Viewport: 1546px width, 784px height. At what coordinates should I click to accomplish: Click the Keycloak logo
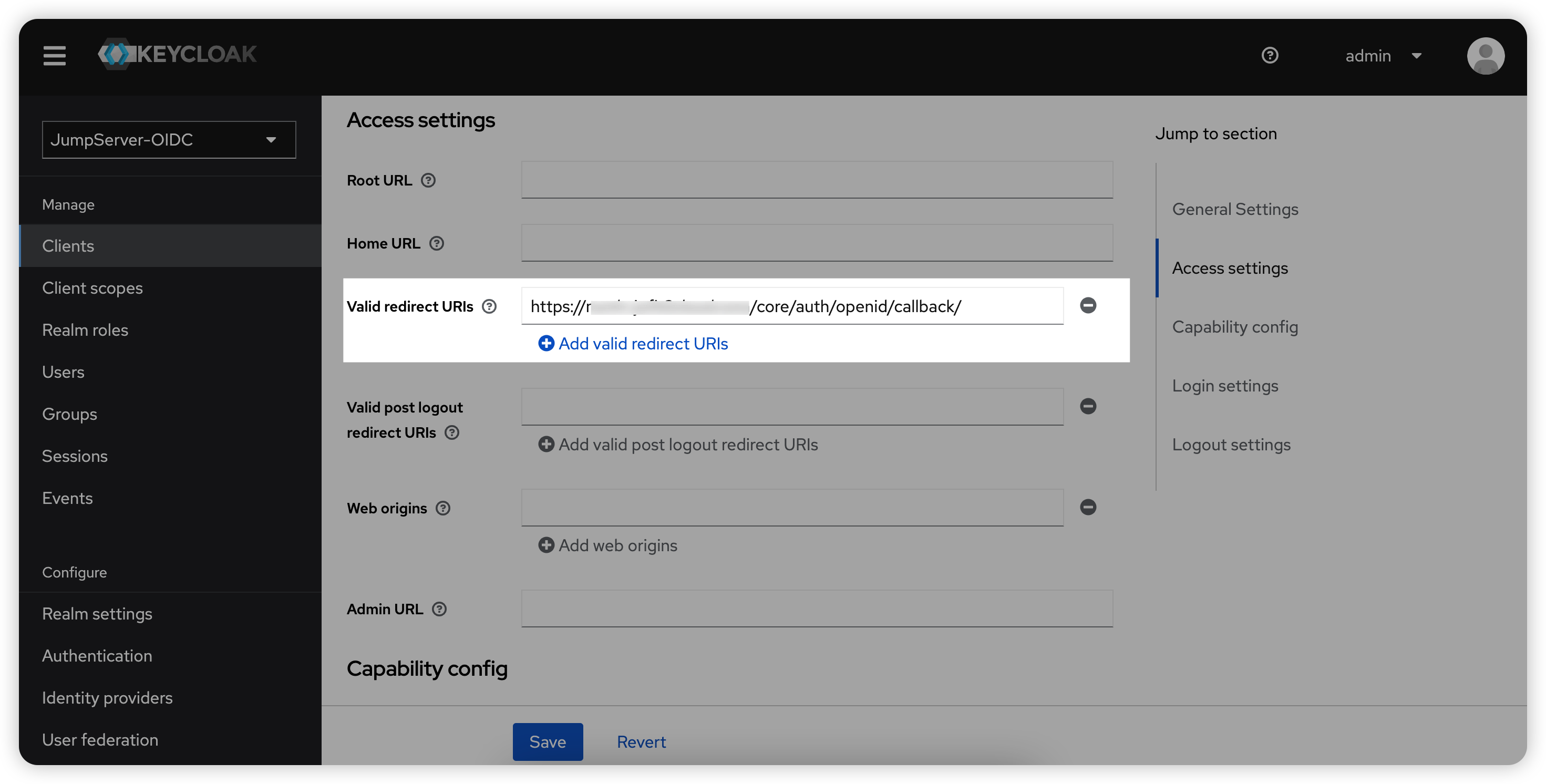click(178, 55)
